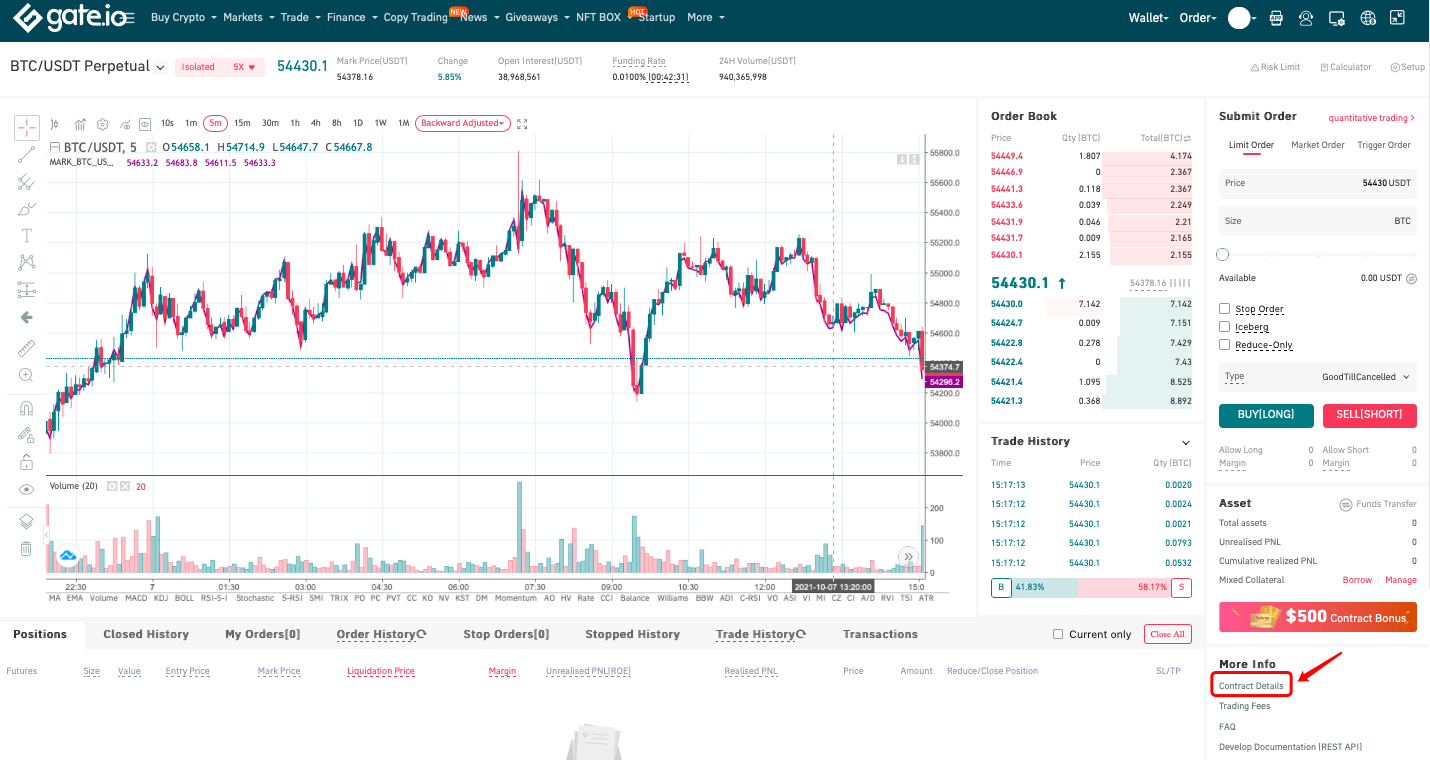Select the 5m timeframe

[x=215, y=123]
